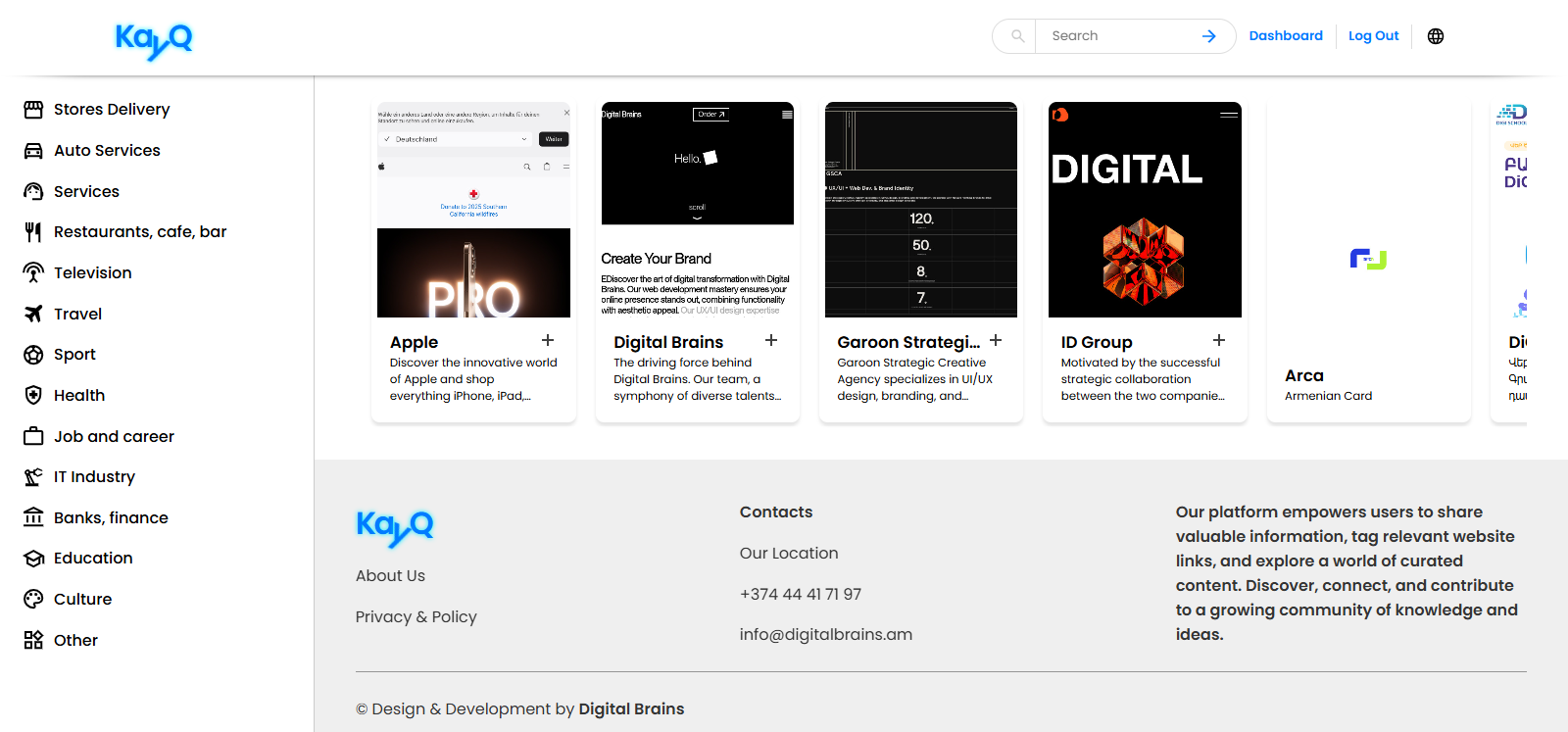Open the Dashboard link
Viewport: 1568px width, 732px height.
(x=1286, y=36)
